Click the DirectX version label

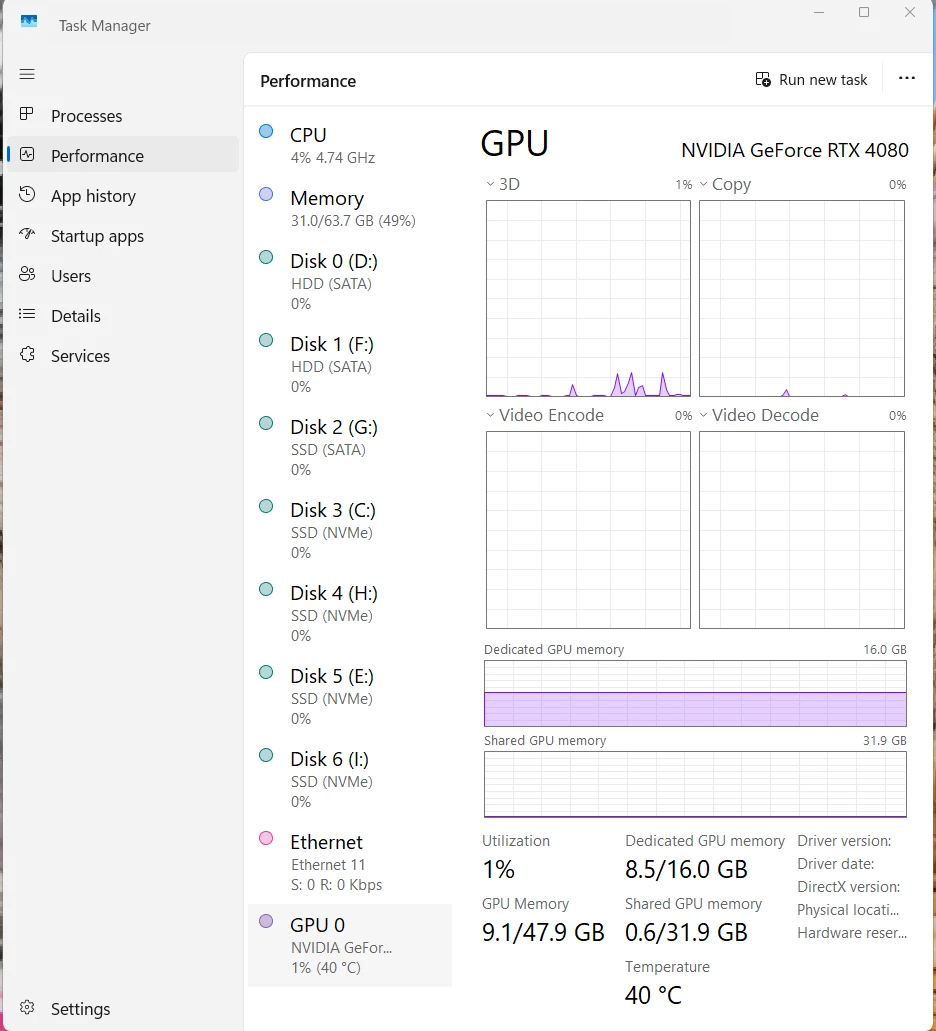849,887
